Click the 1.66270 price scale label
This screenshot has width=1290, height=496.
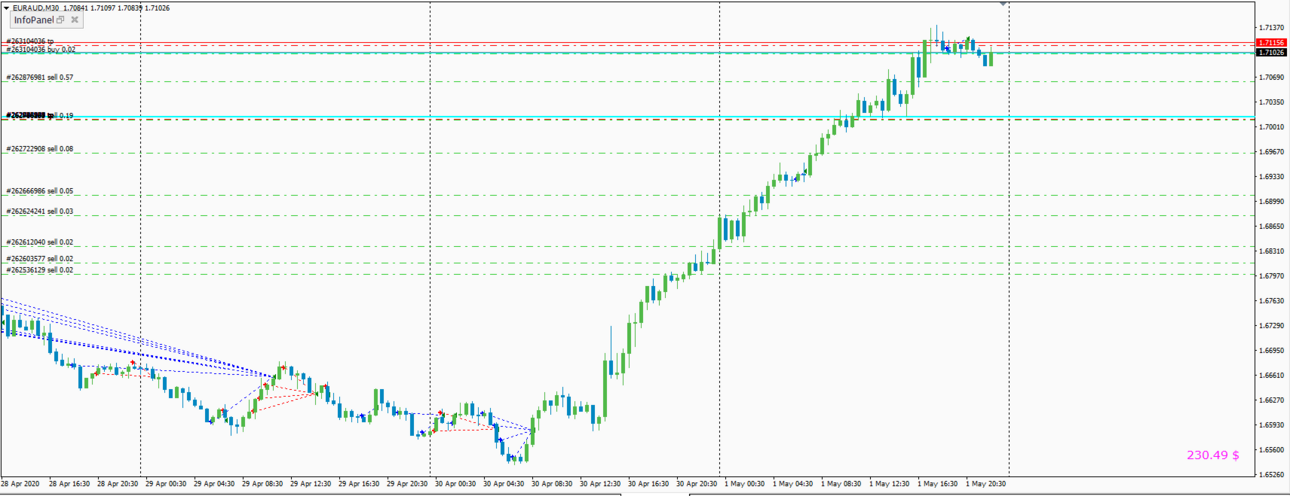1272,400
